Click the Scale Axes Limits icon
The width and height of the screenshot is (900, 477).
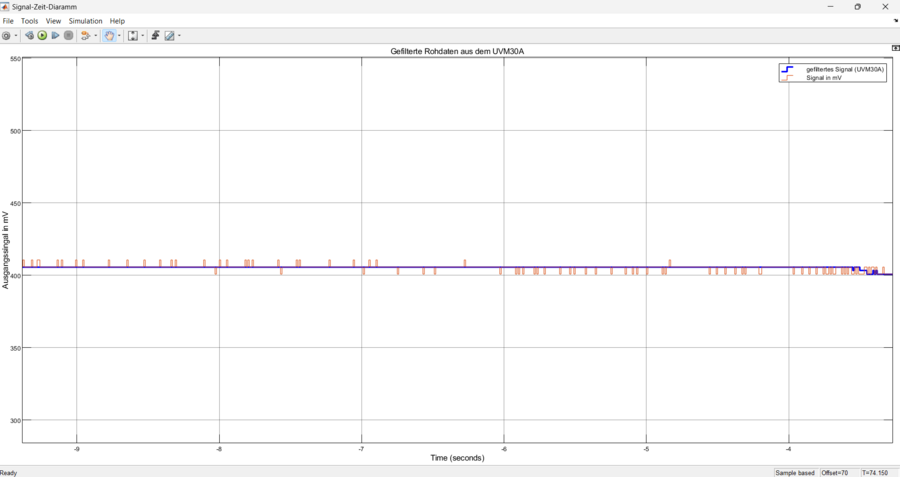pos(132,36)
